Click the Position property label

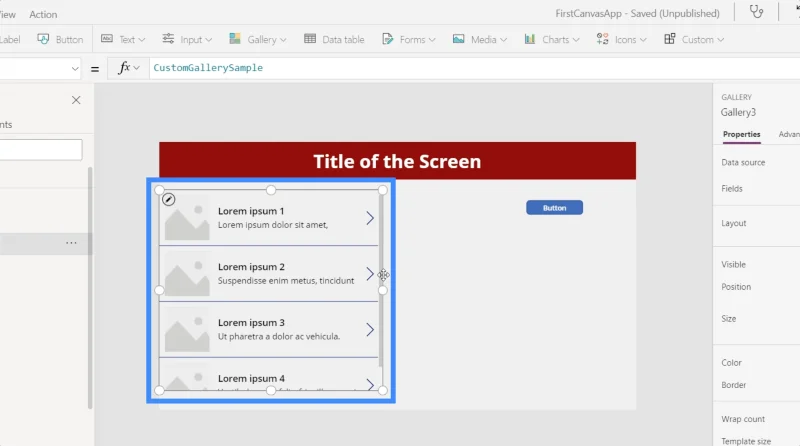736,287
